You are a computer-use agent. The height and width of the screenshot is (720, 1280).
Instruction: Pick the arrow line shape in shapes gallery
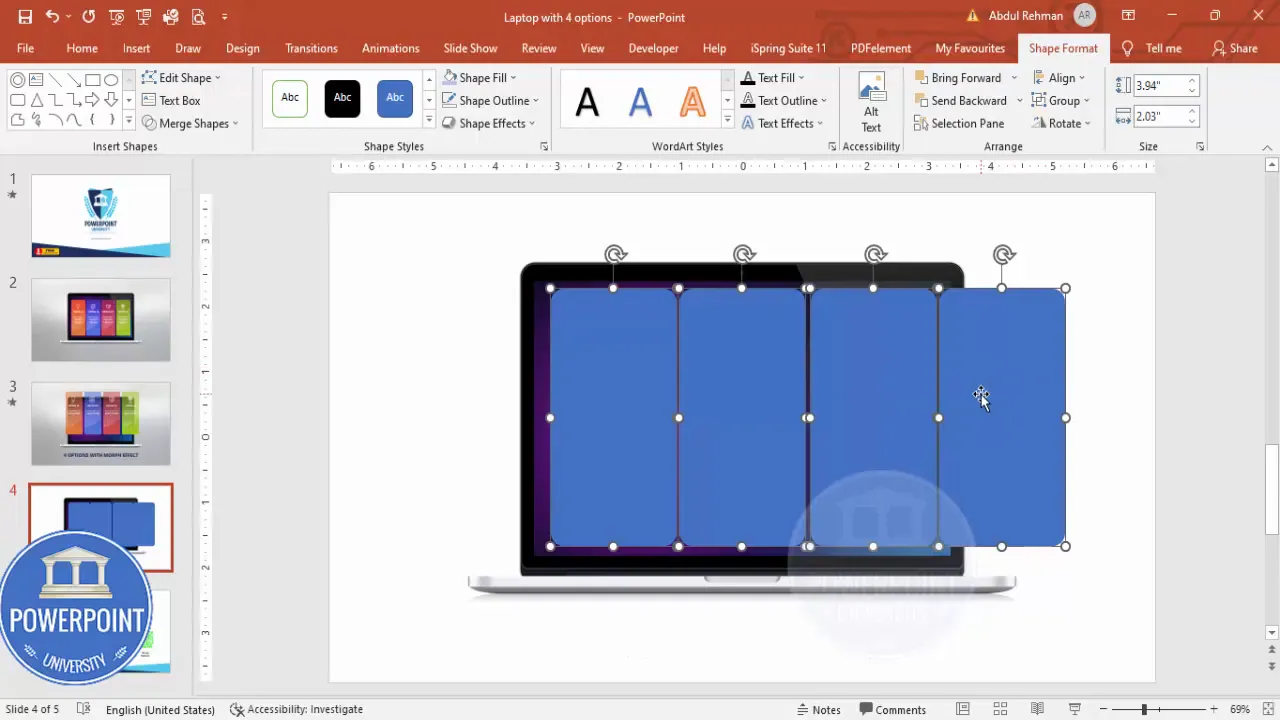point(73,80)
